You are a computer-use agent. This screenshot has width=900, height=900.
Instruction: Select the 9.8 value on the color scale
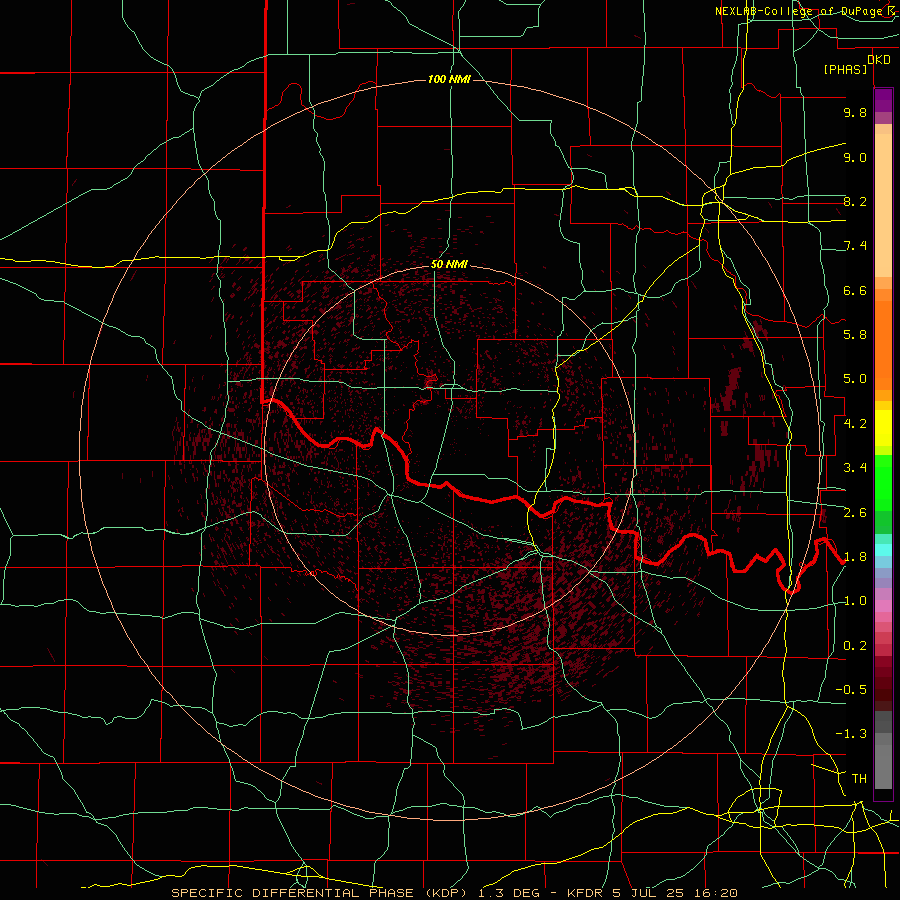(855, 112)
